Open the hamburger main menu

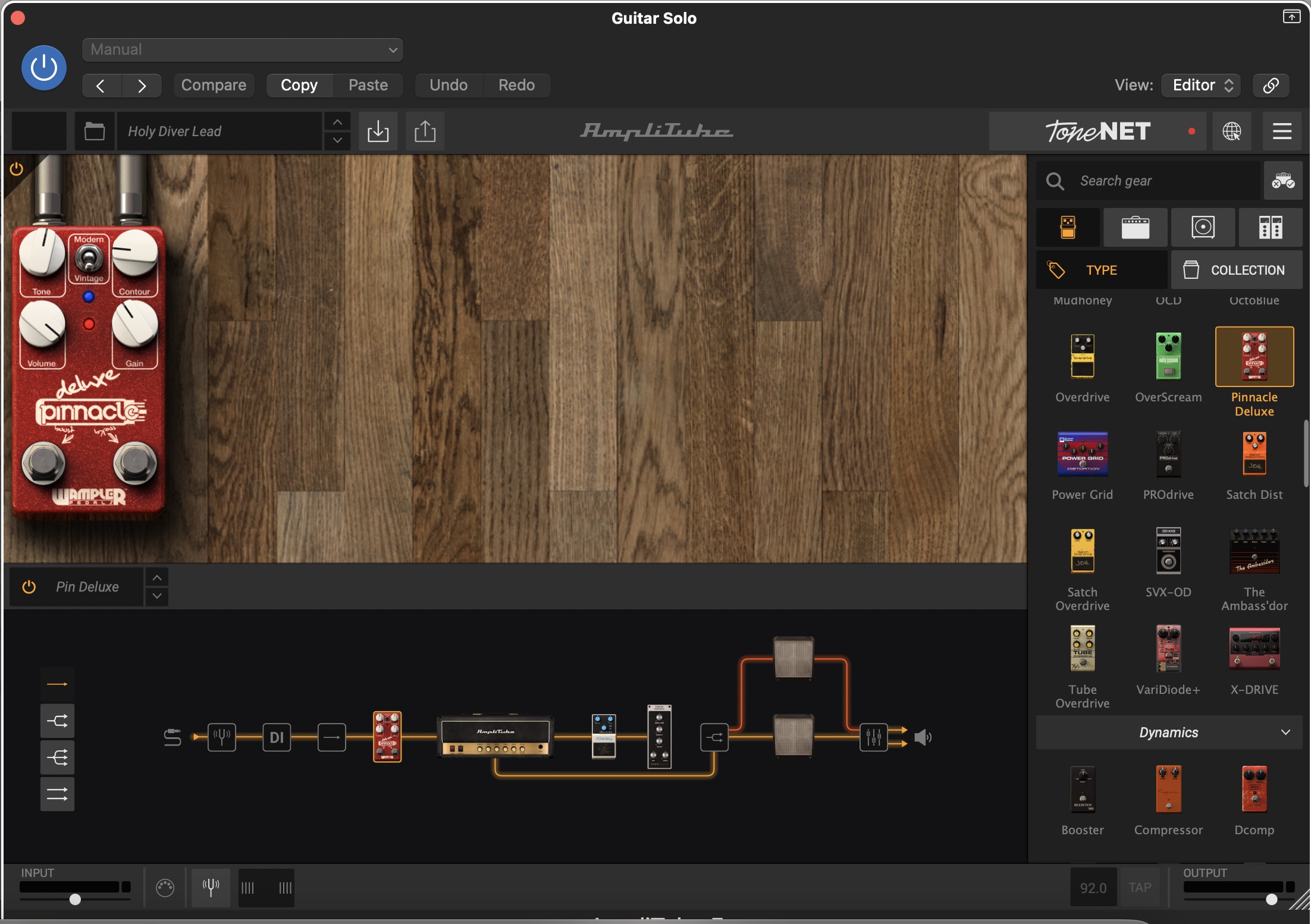coord(1282,131)
